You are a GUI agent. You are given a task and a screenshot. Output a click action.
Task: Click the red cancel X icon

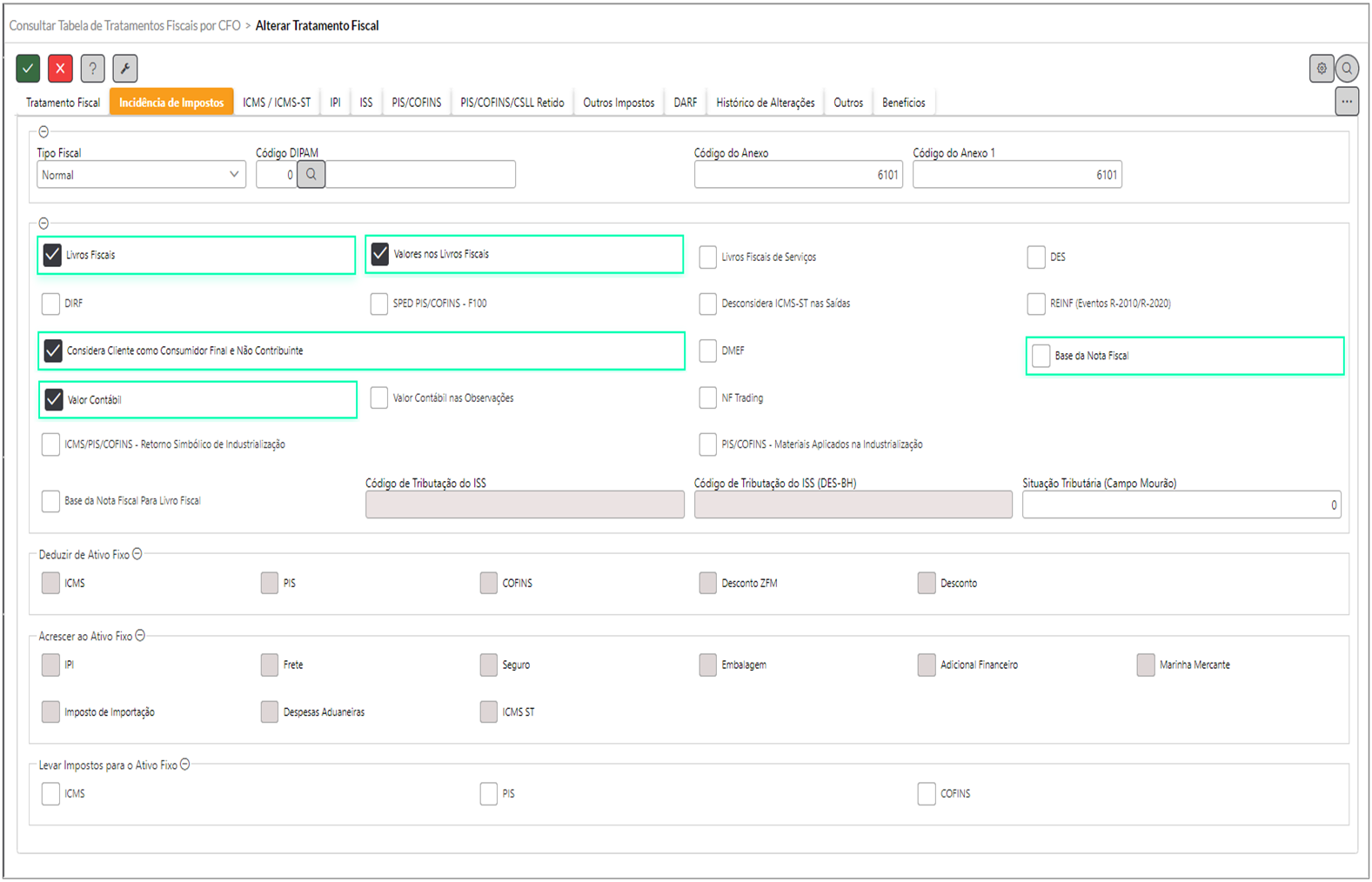60,68
